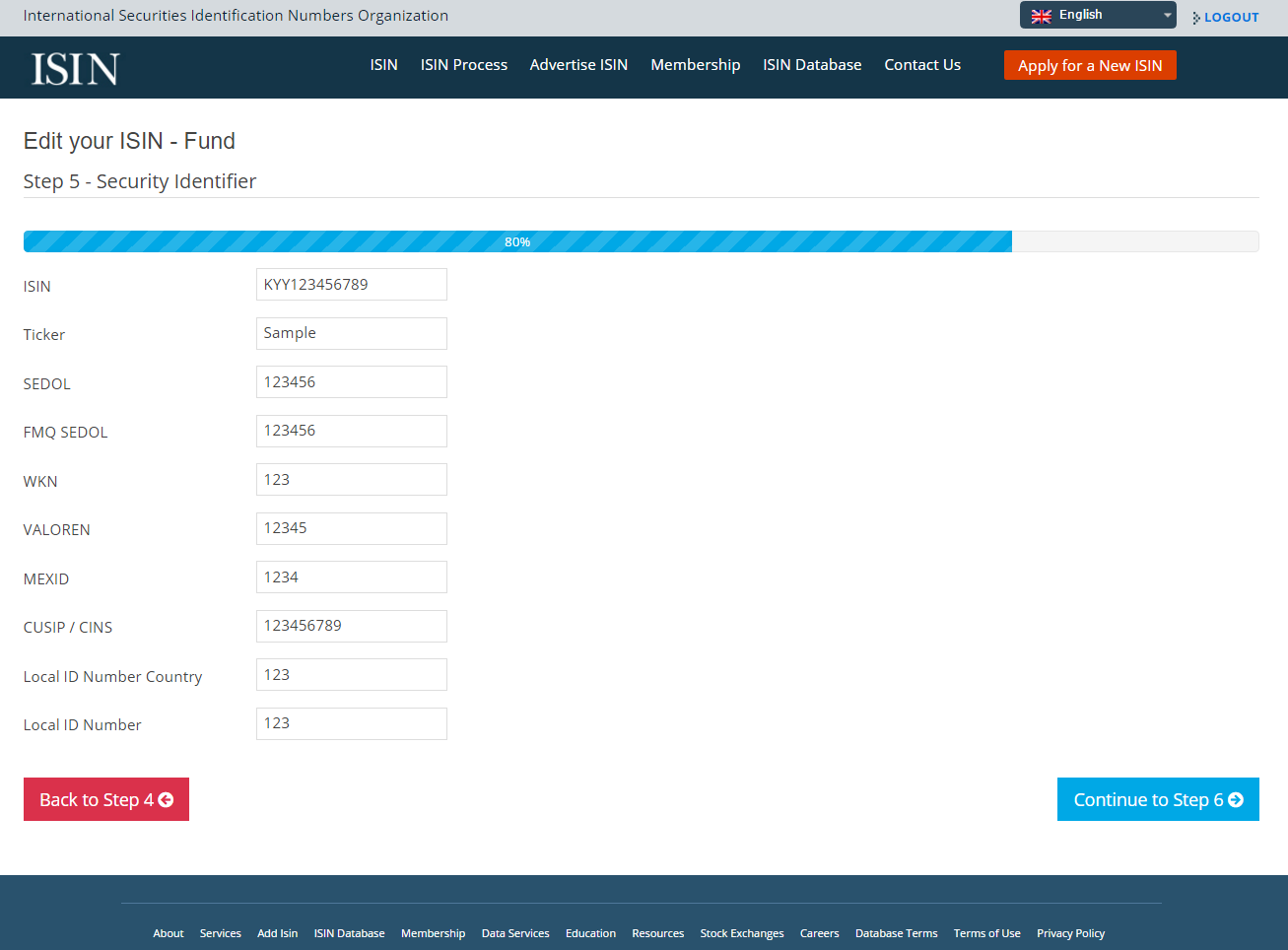The height and width of the screenshot is (950, 1288).
Task: Navigate to Contact Us
Action: click(922, 65)
